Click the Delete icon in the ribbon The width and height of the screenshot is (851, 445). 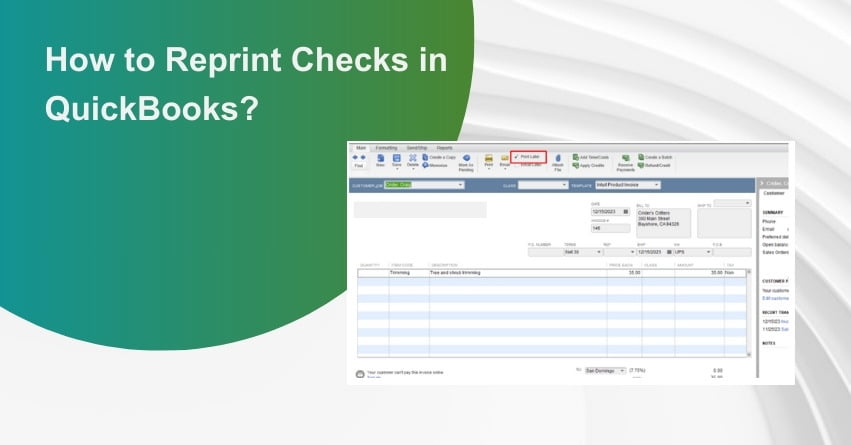pos(412,157)
